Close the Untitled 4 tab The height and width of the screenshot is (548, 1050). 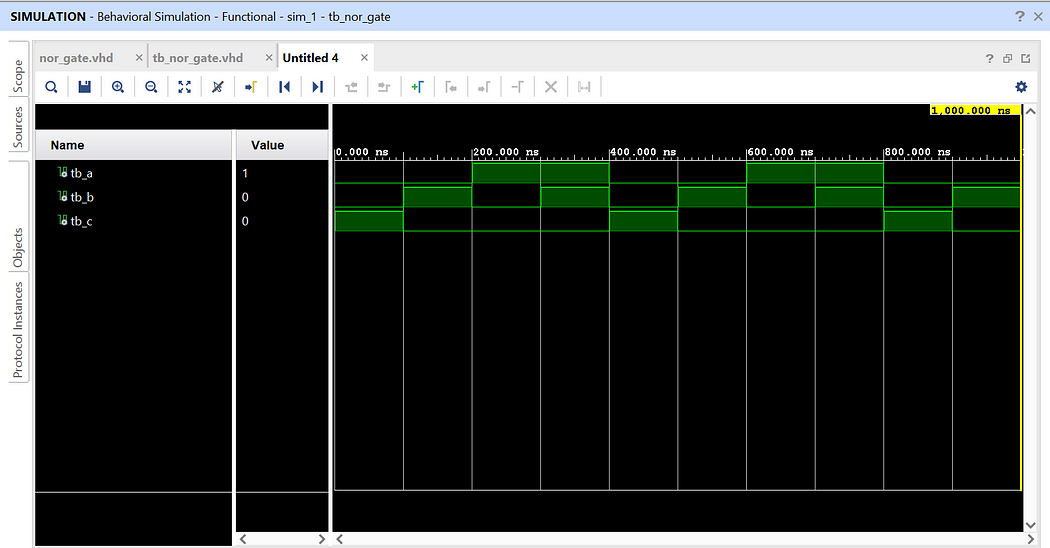(364, 58)
